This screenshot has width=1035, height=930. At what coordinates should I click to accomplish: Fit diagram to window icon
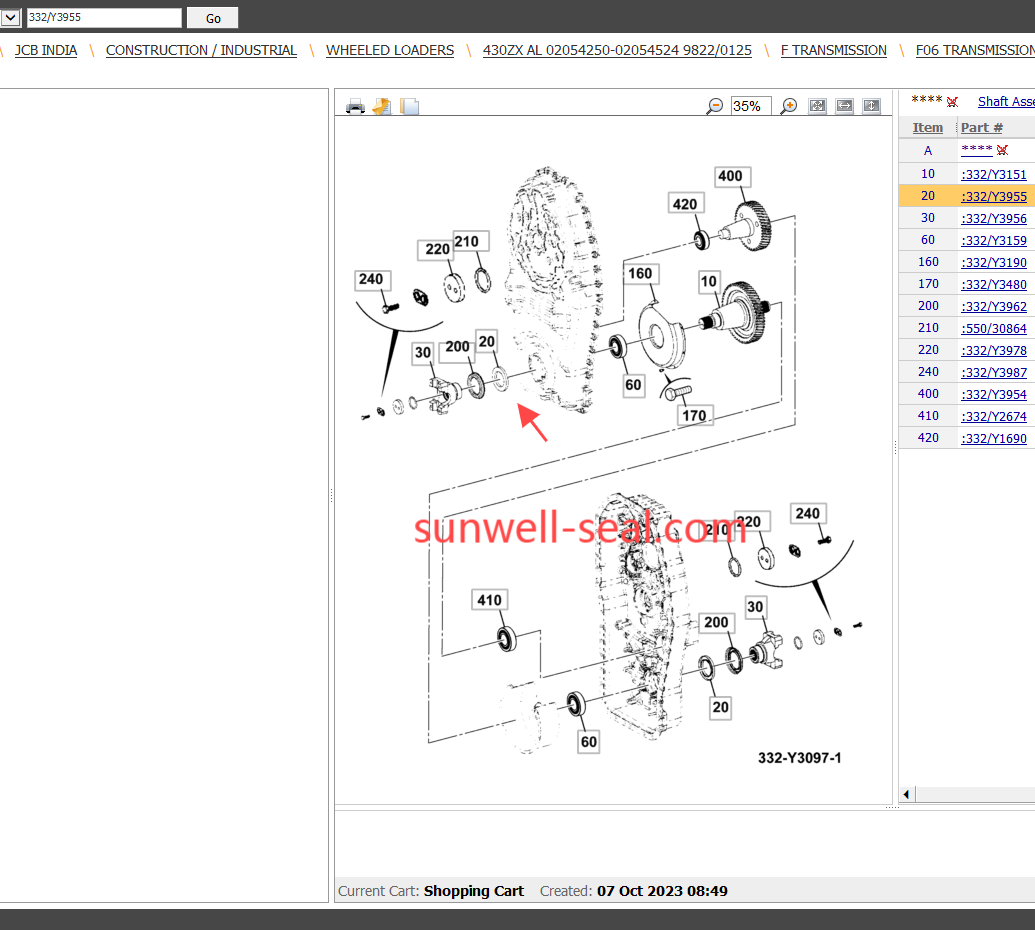point(817,106)
